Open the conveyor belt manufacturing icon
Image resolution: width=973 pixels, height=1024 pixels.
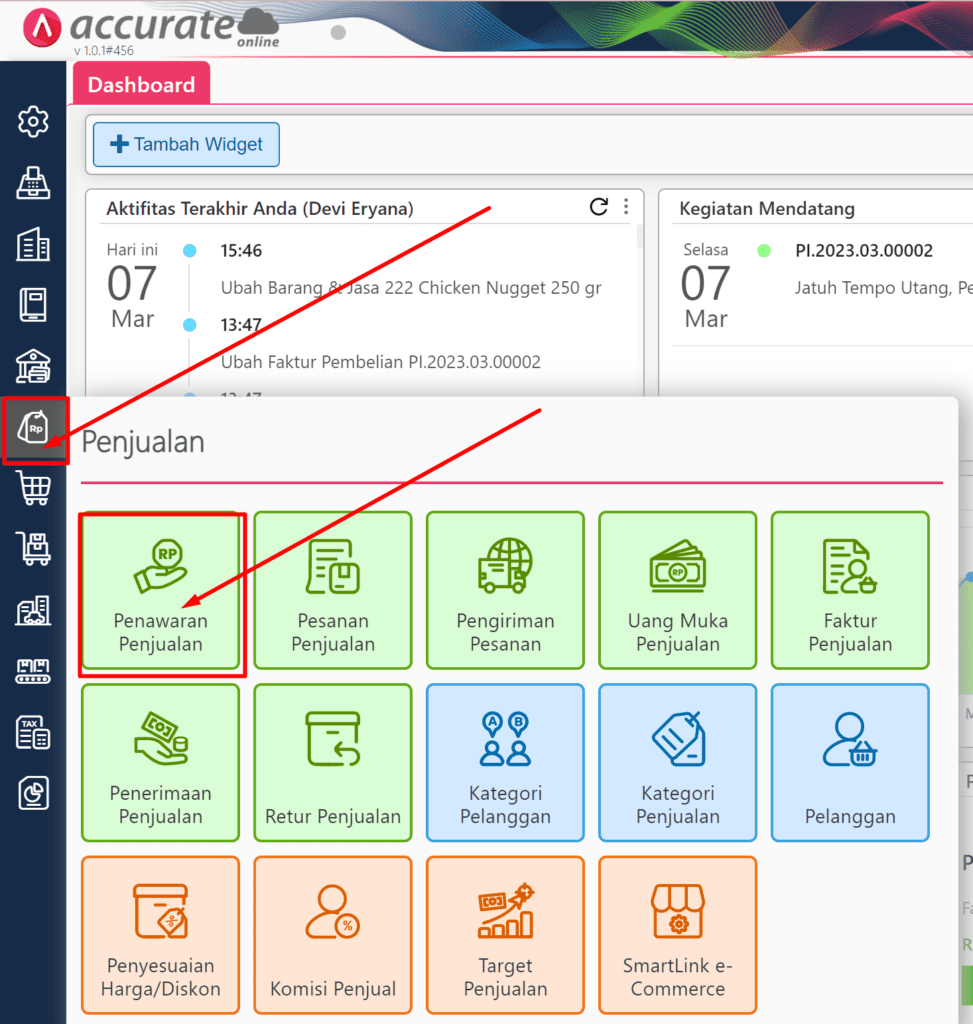33,671
